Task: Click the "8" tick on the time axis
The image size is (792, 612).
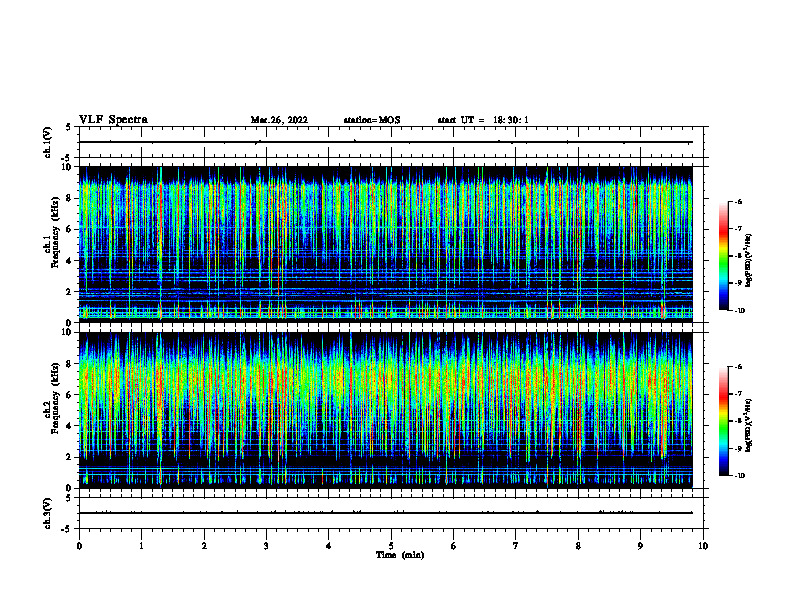Action: pyautogui.click(x=578, y=546)
